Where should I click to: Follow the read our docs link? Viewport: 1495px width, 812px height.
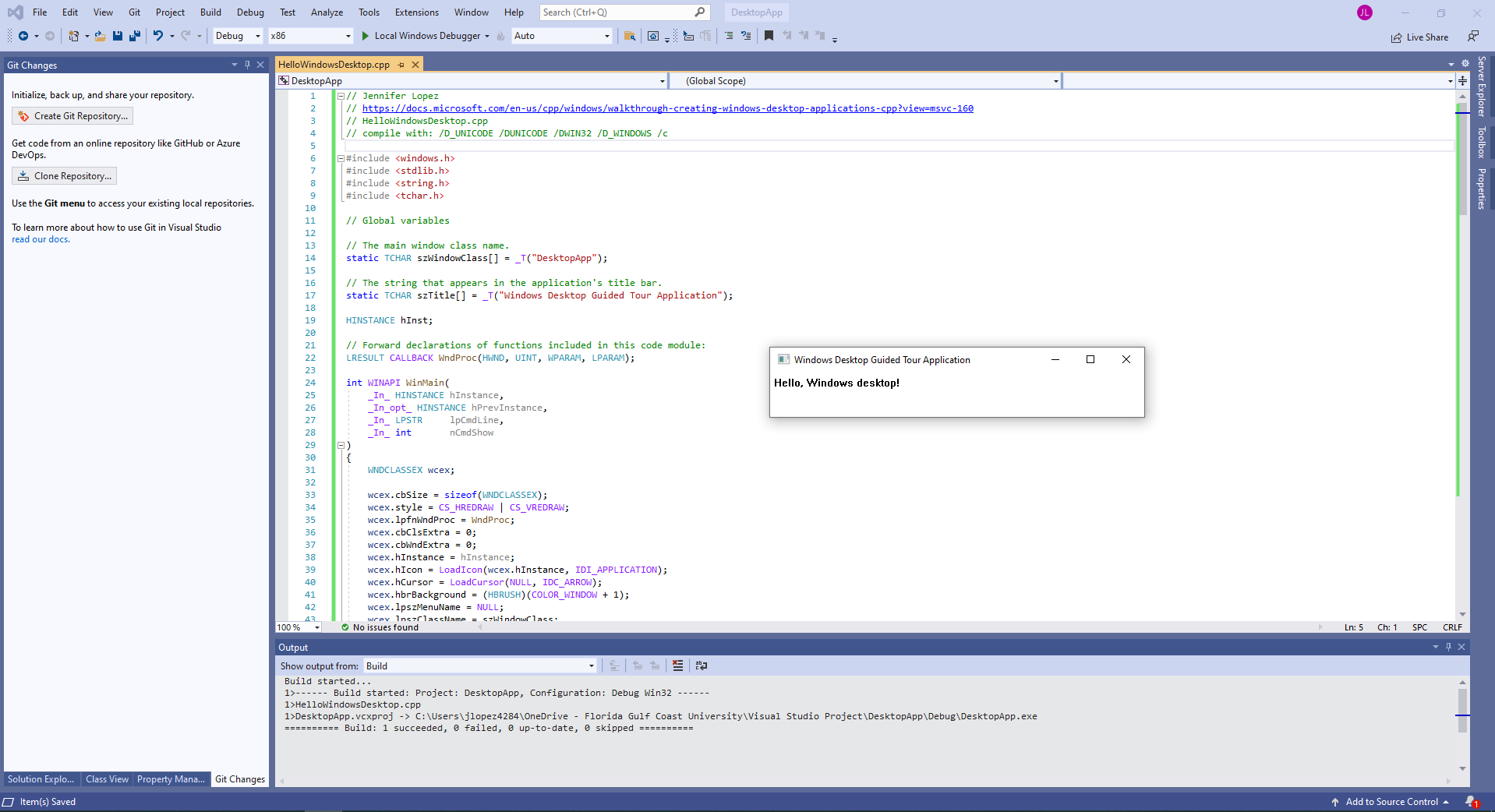point(41,239)
